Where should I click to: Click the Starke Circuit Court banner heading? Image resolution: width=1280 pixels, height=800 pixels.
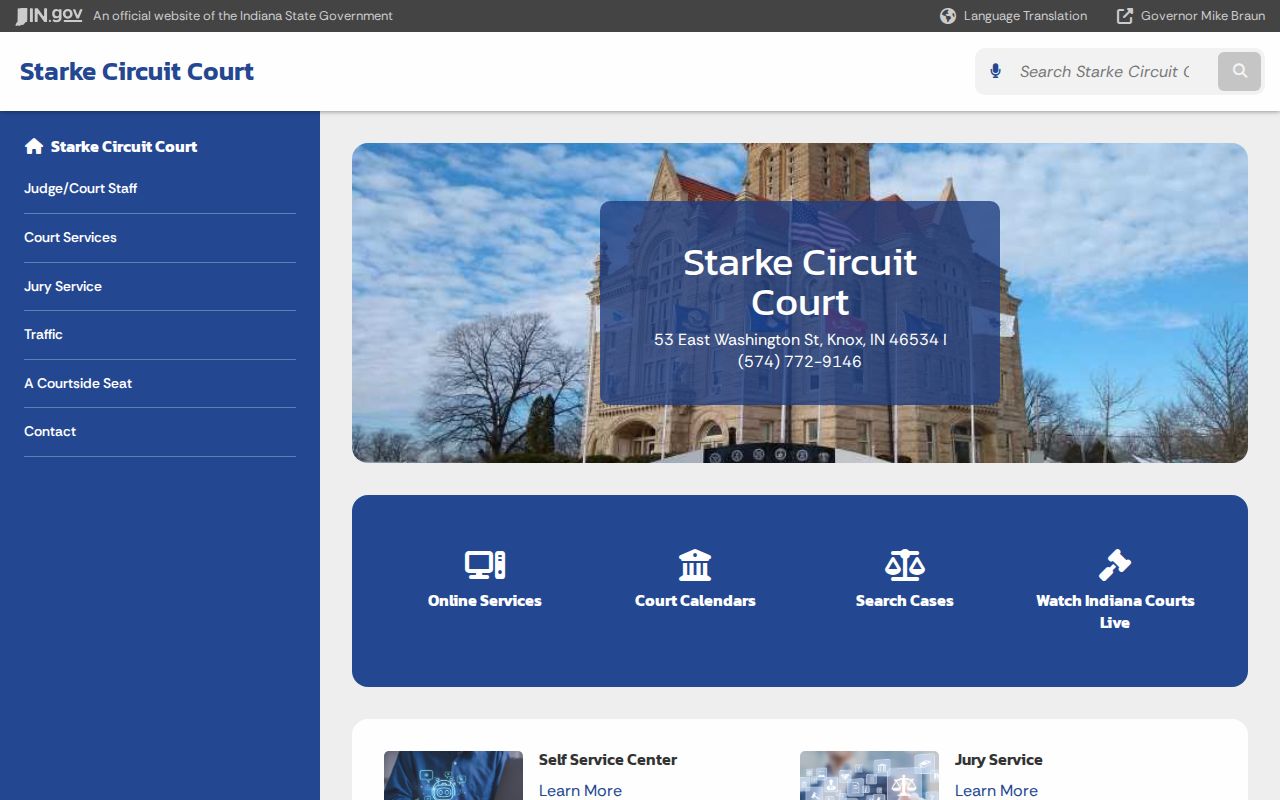click(800, 282)
